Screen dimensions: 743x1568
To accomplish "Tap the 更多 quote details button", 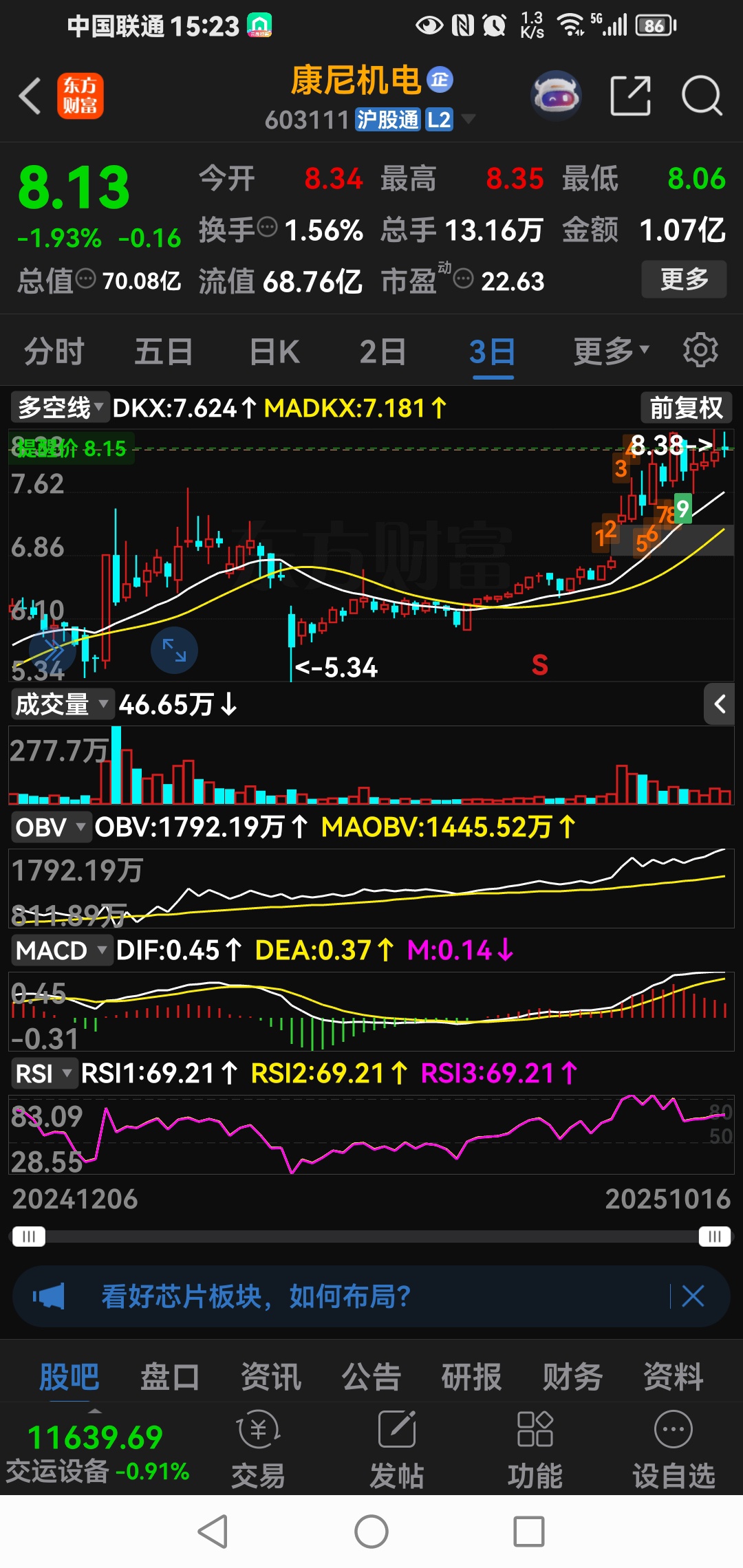I will pyautogui.click(x=684, y=279).
